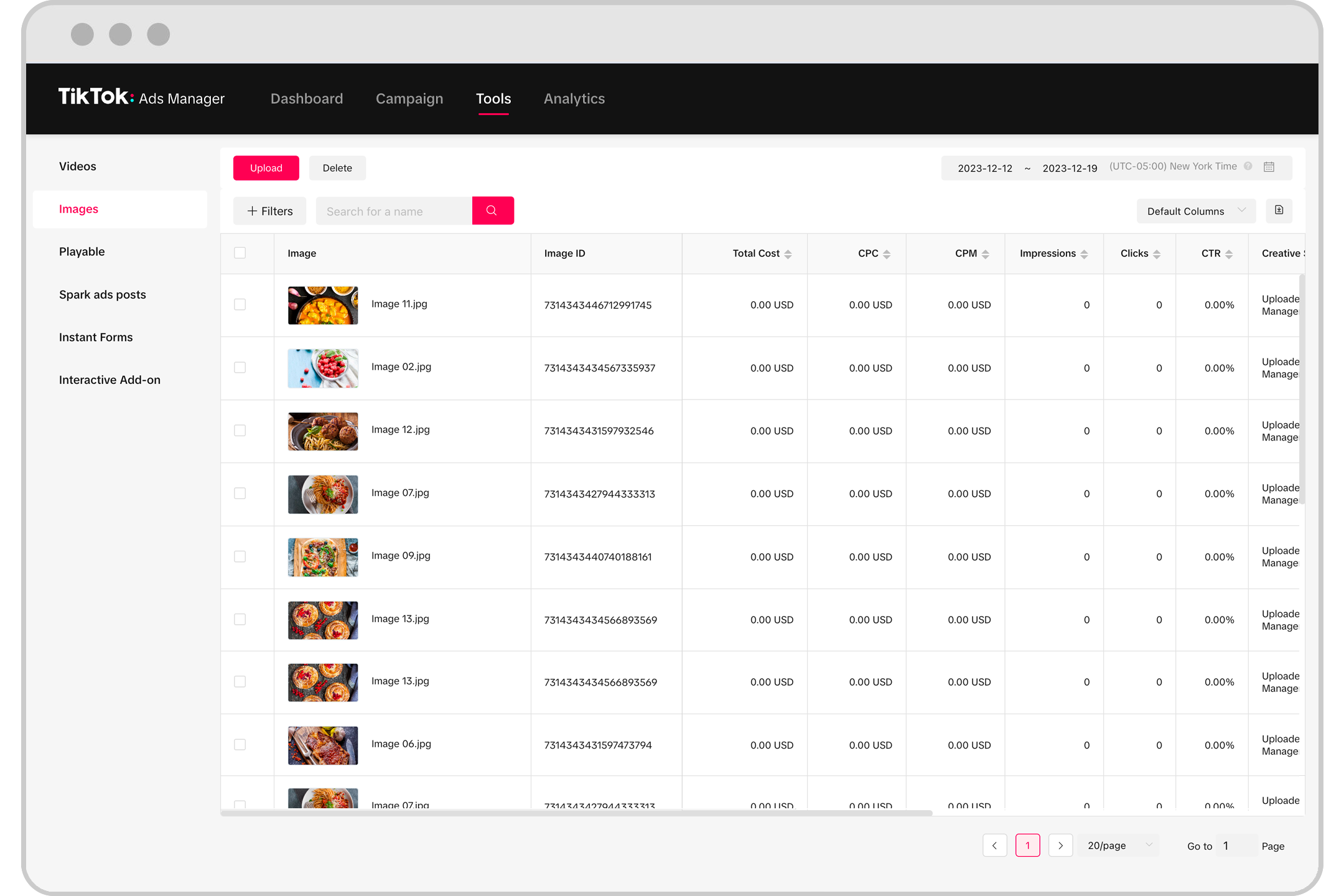This screenshot has width=1344, height=896.
Task: Open the 20/page dropdown
Action: coord(1118,846)
